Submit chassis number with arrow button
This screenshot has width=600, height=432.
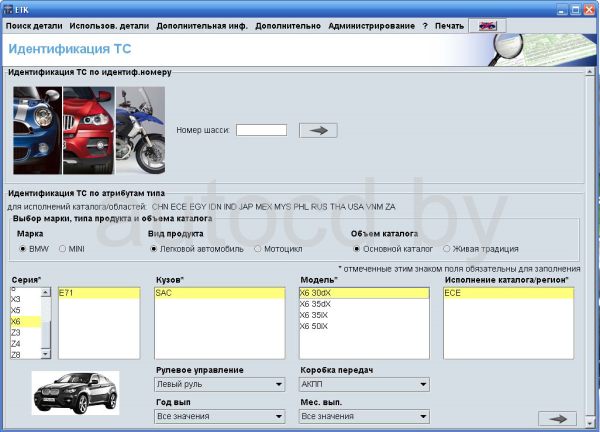coord(318,130)
